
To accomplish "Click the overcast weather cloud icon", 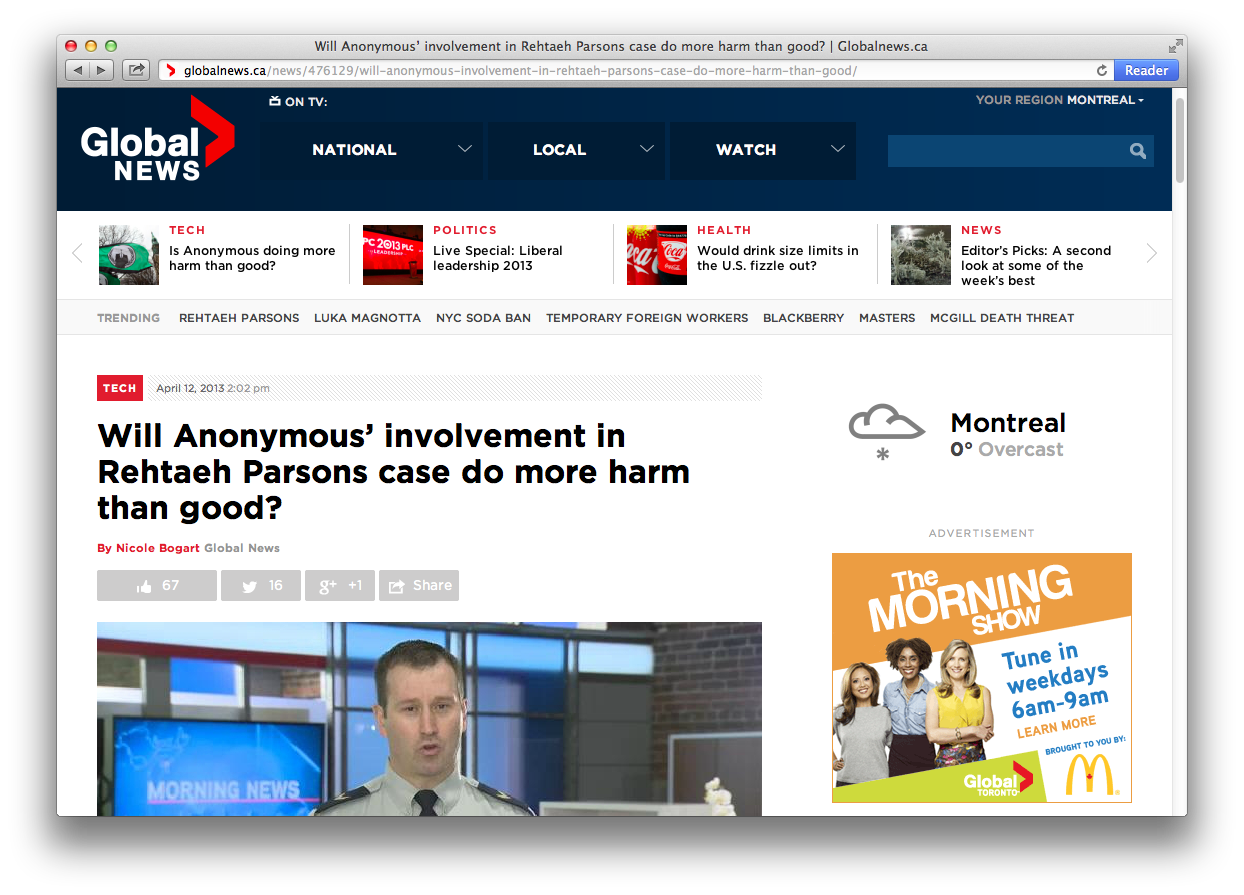I will pos(886,431).
